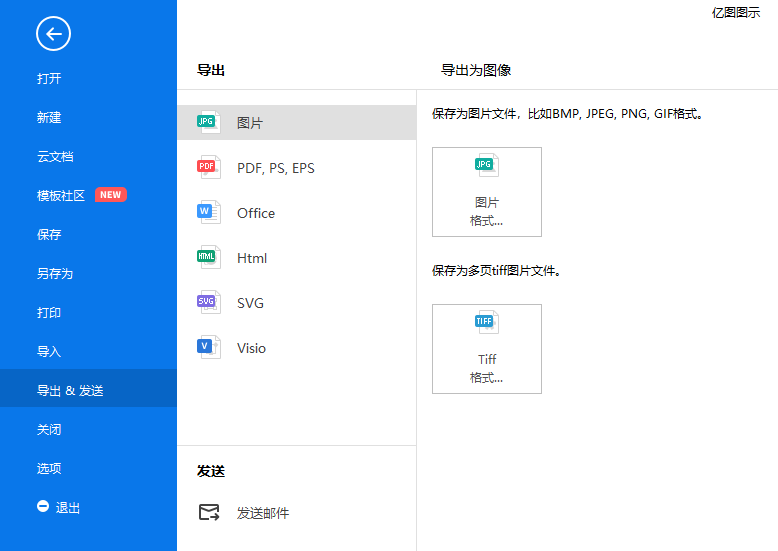This screenshot has height=551, width=778.
Task: Click the 发送 section heading
Action: pos(211,471)
